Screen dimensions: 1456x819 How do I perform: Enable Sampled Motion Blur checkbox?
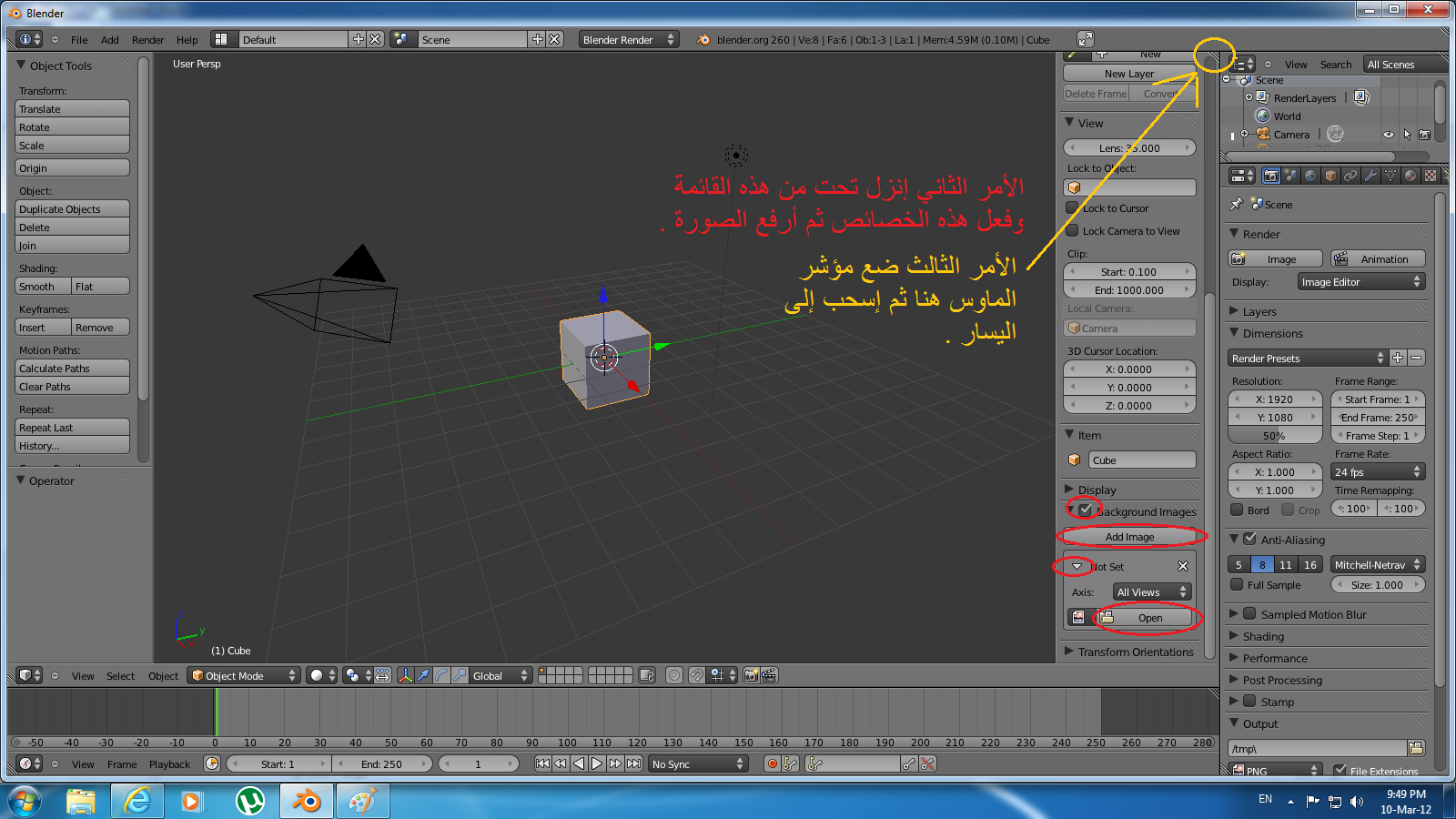[1250, 614]
